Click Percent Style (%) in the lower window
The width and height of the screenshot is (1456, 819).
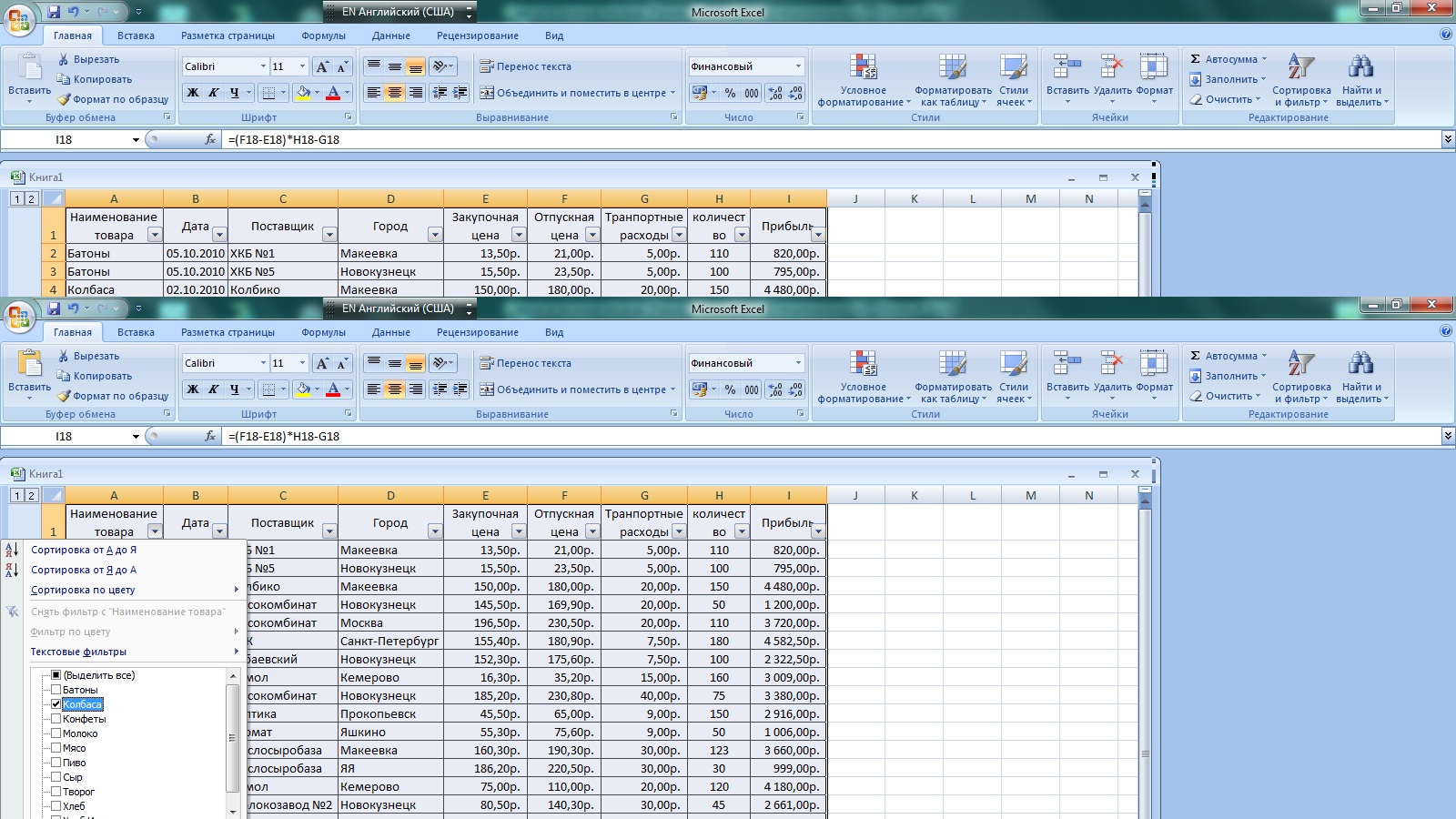[730, 389]
